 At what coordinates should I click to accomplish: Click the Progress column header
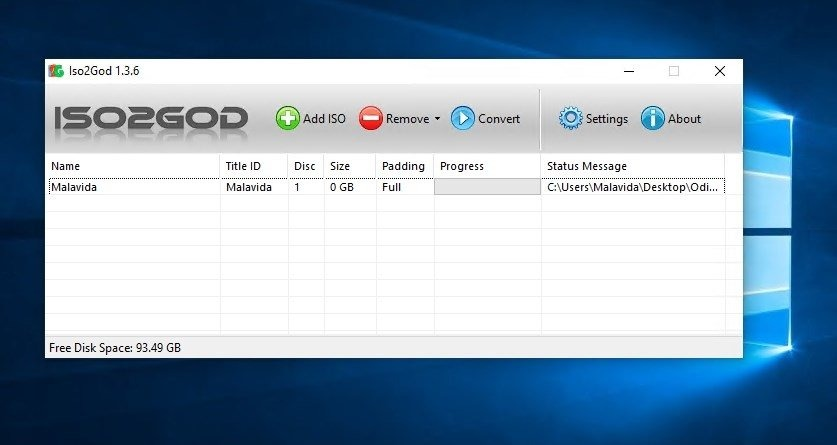487,166
